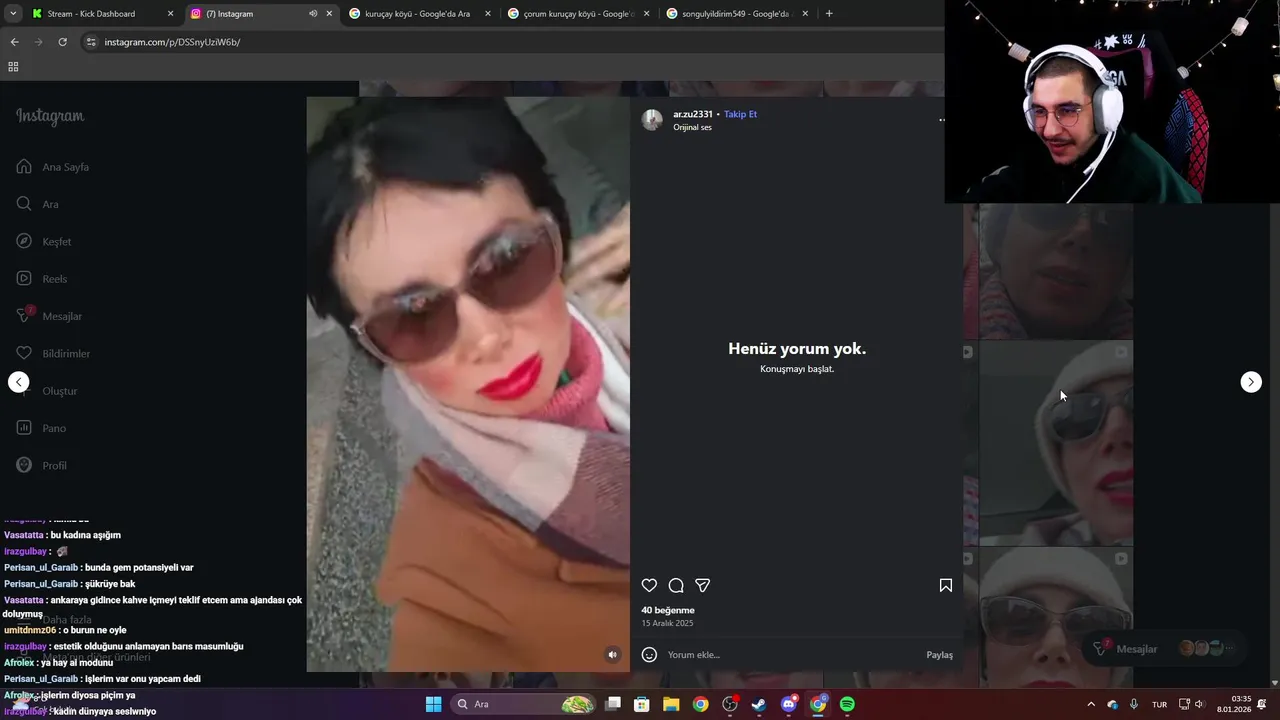The height and width of the screenshot is (720, 1280).
Task: Share the post via paper-plane icon
Action: click(703, 585)
